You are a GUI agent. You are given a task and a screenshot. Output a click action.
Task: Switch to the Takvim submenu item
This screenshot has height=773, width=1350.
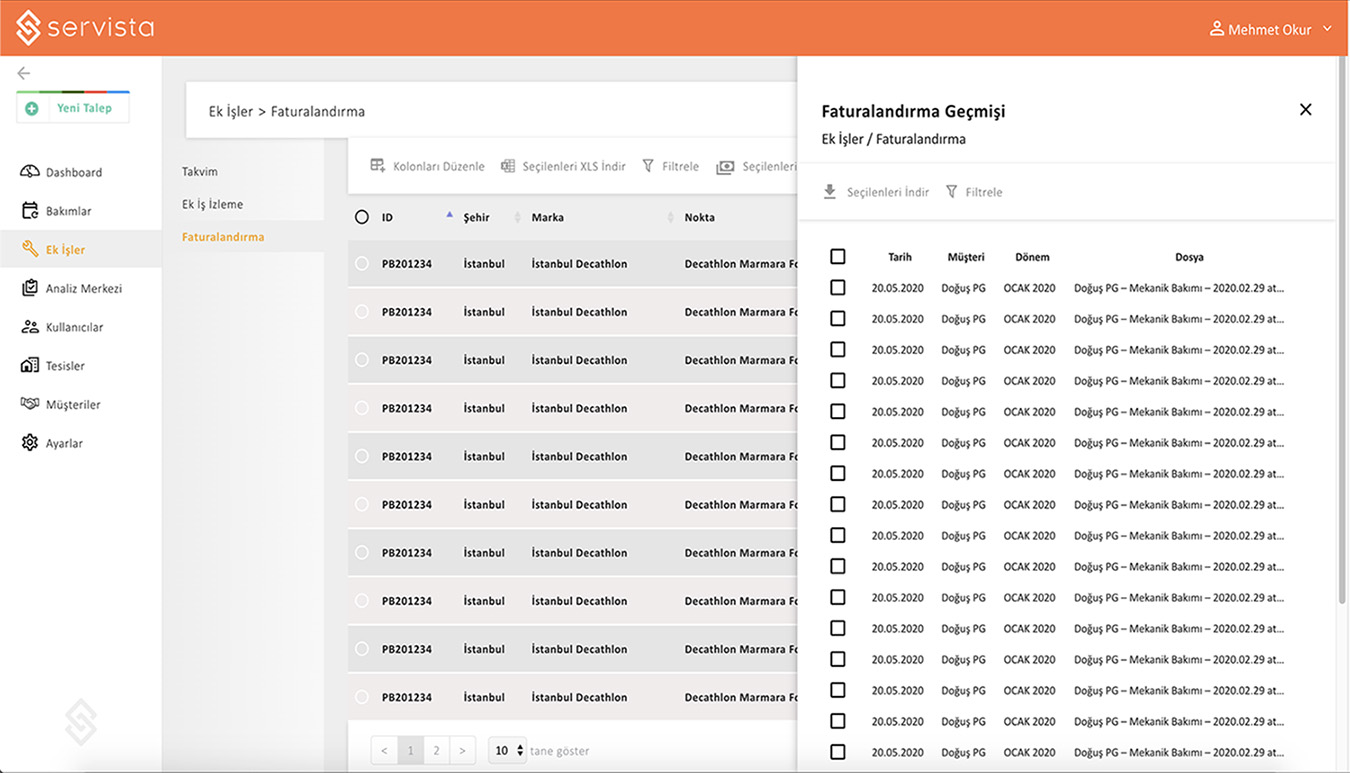pyautogui.click(x=200, y=172)
